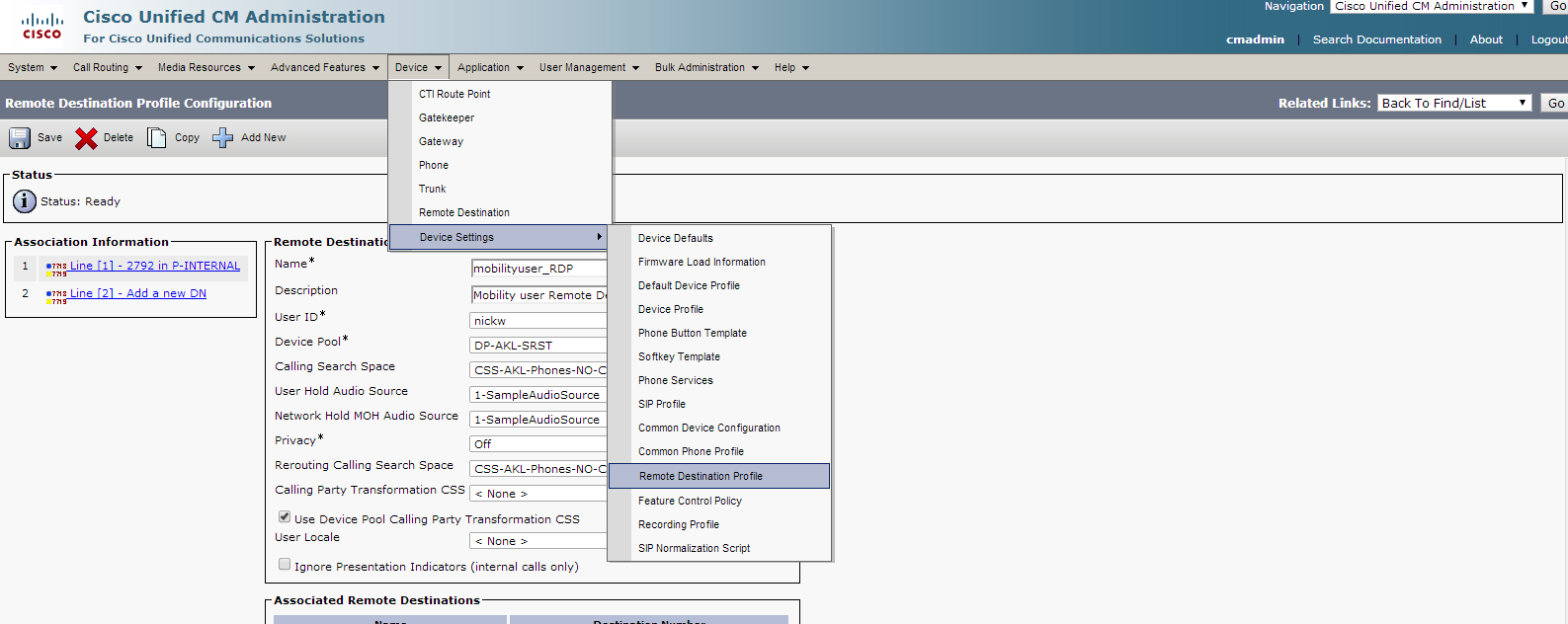Open the Navigation dropdown at top right
Viewport: 1568px width, 624px height.
1432,6
